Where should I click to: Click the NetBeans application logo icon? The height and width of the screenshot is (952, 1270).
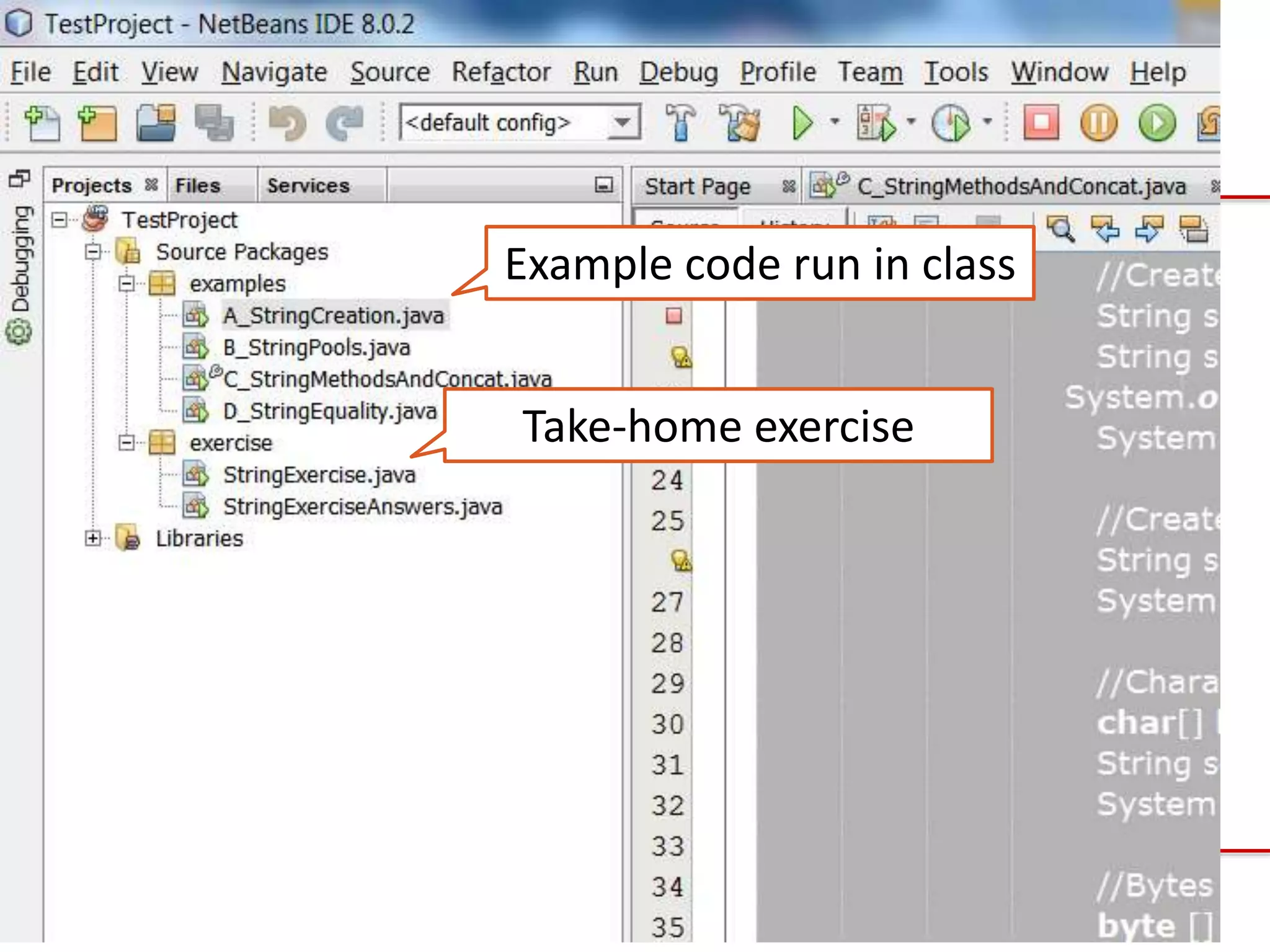(19, 24)
